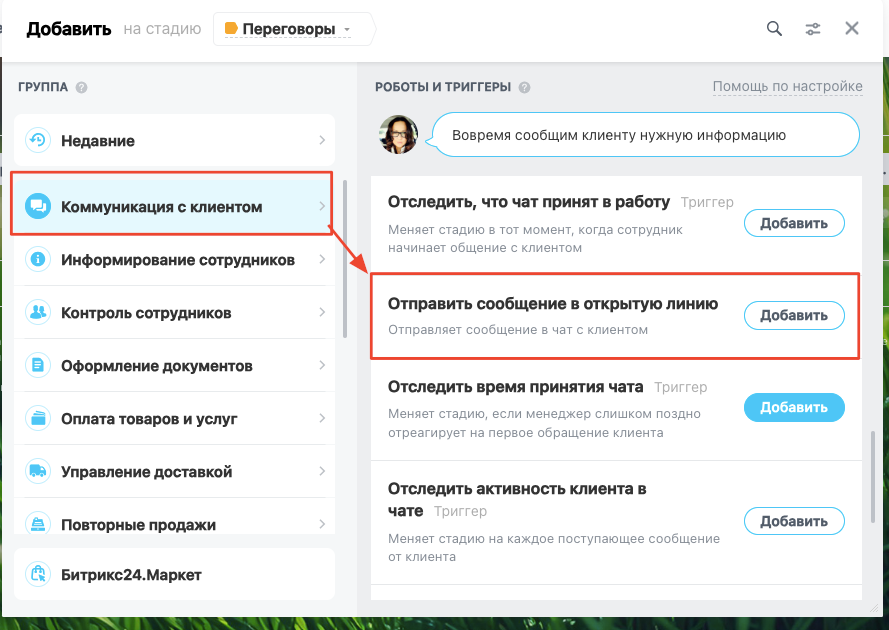
Task: Click help icon next to РОБОТЫ И ТРИГГЕРЫ
Action: coord(524,87)
